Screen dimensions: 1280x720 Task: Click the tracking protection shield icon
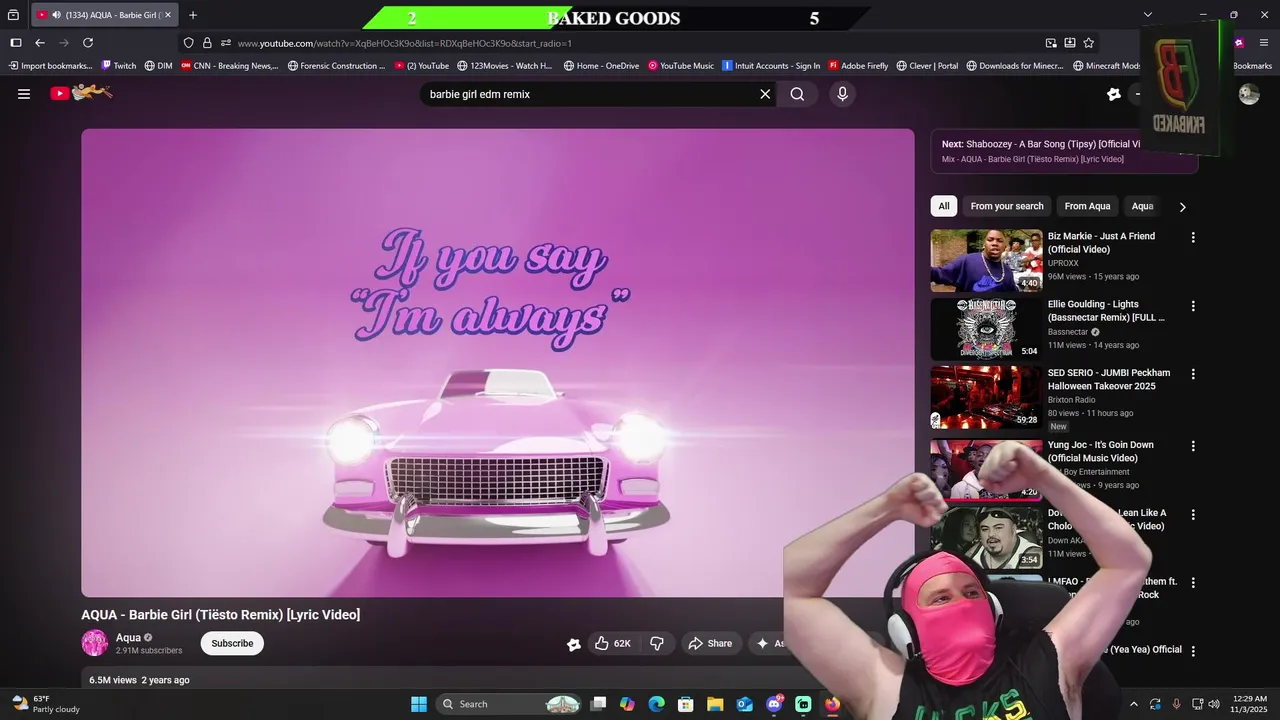(x=189, y=43)
